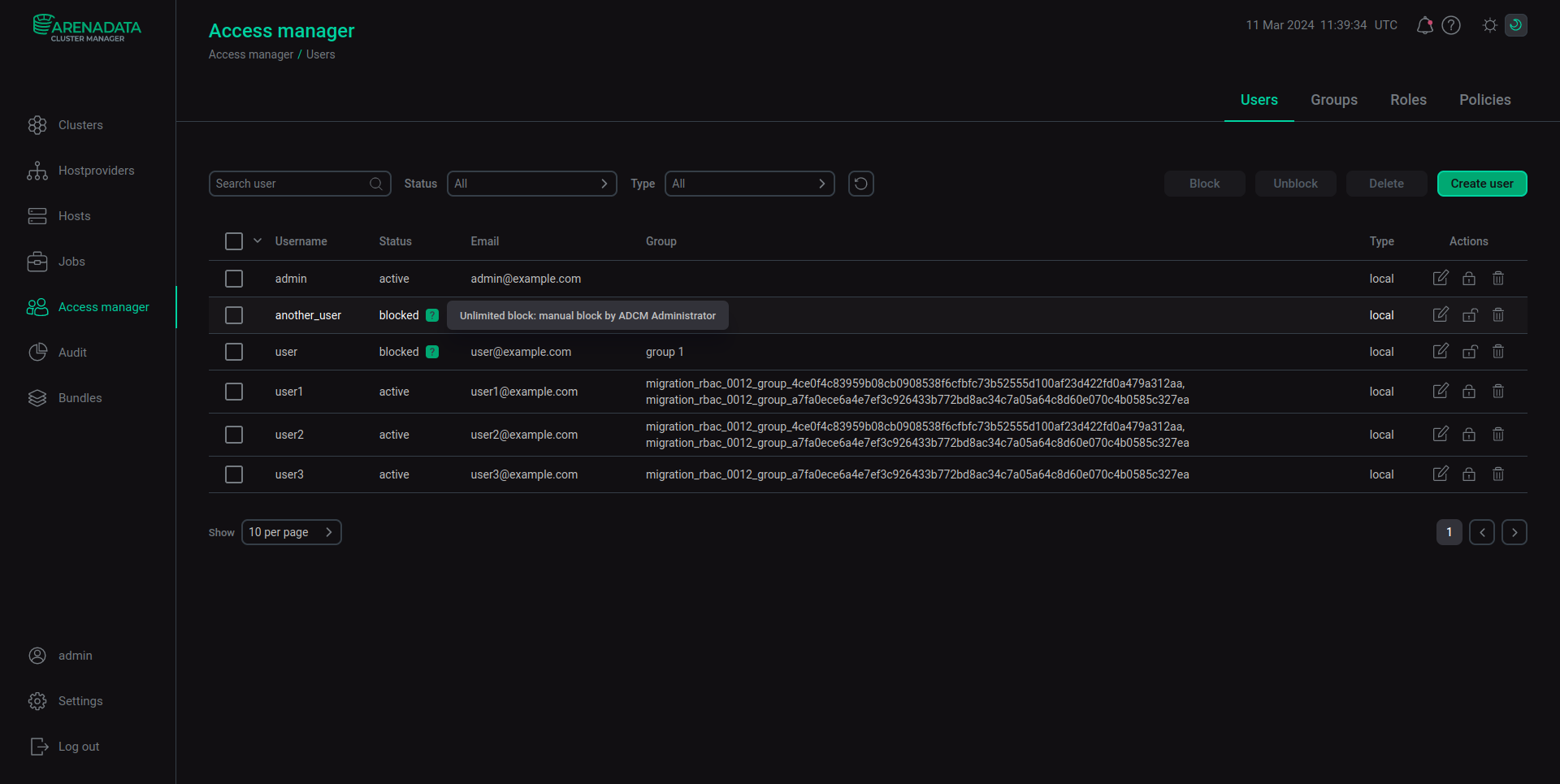The height and width of the screenshot is (784, 1560).
Task: Open the notifications bell icon
Action: (x=1424, y=25)
